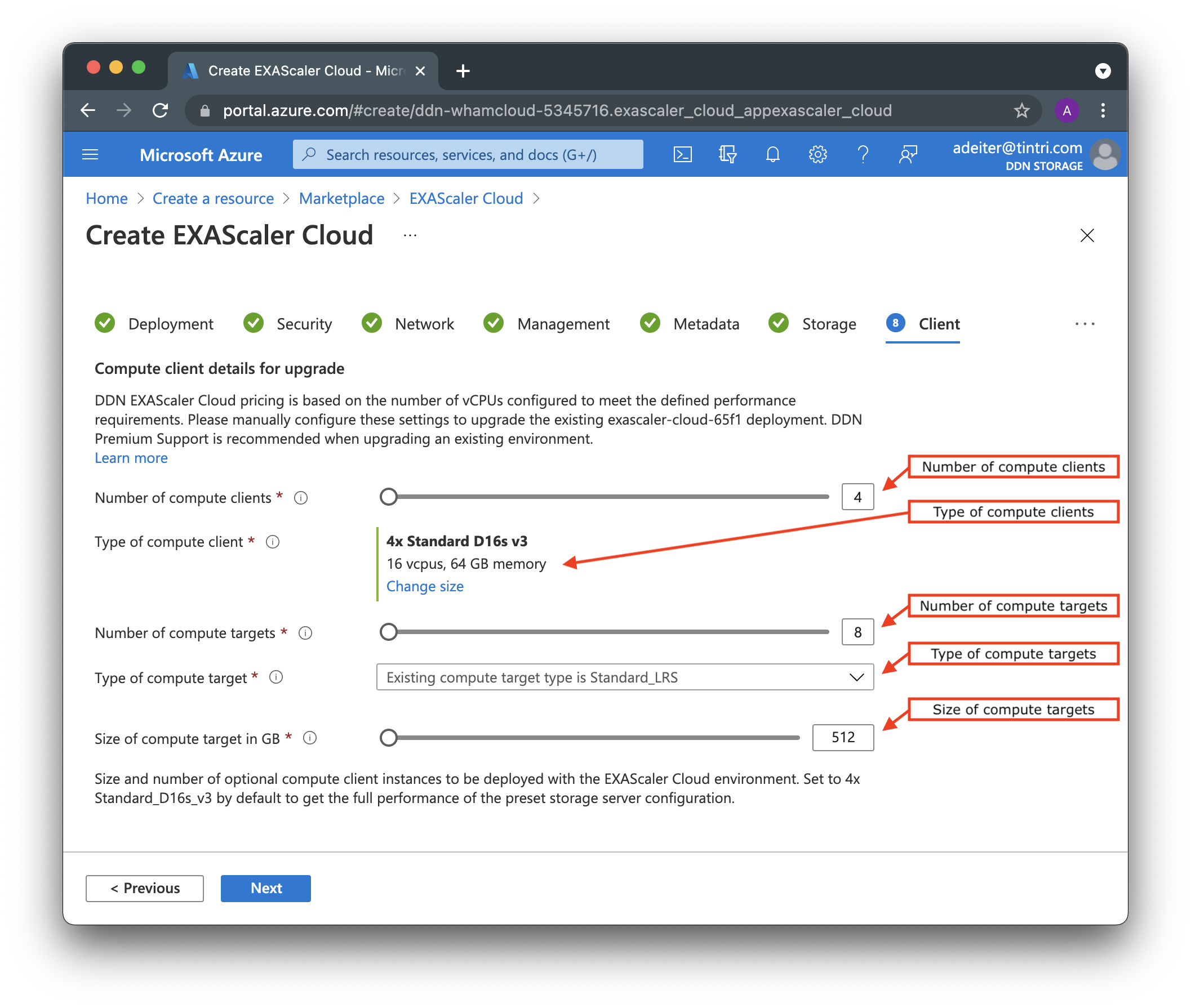Click the browser address bar URL

point(557,110)
